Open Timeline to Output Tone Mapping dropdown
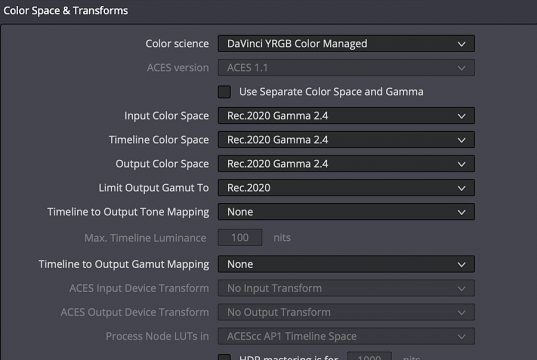The width and height of the screenshot is (537, 360). click(x=346, y=212)
